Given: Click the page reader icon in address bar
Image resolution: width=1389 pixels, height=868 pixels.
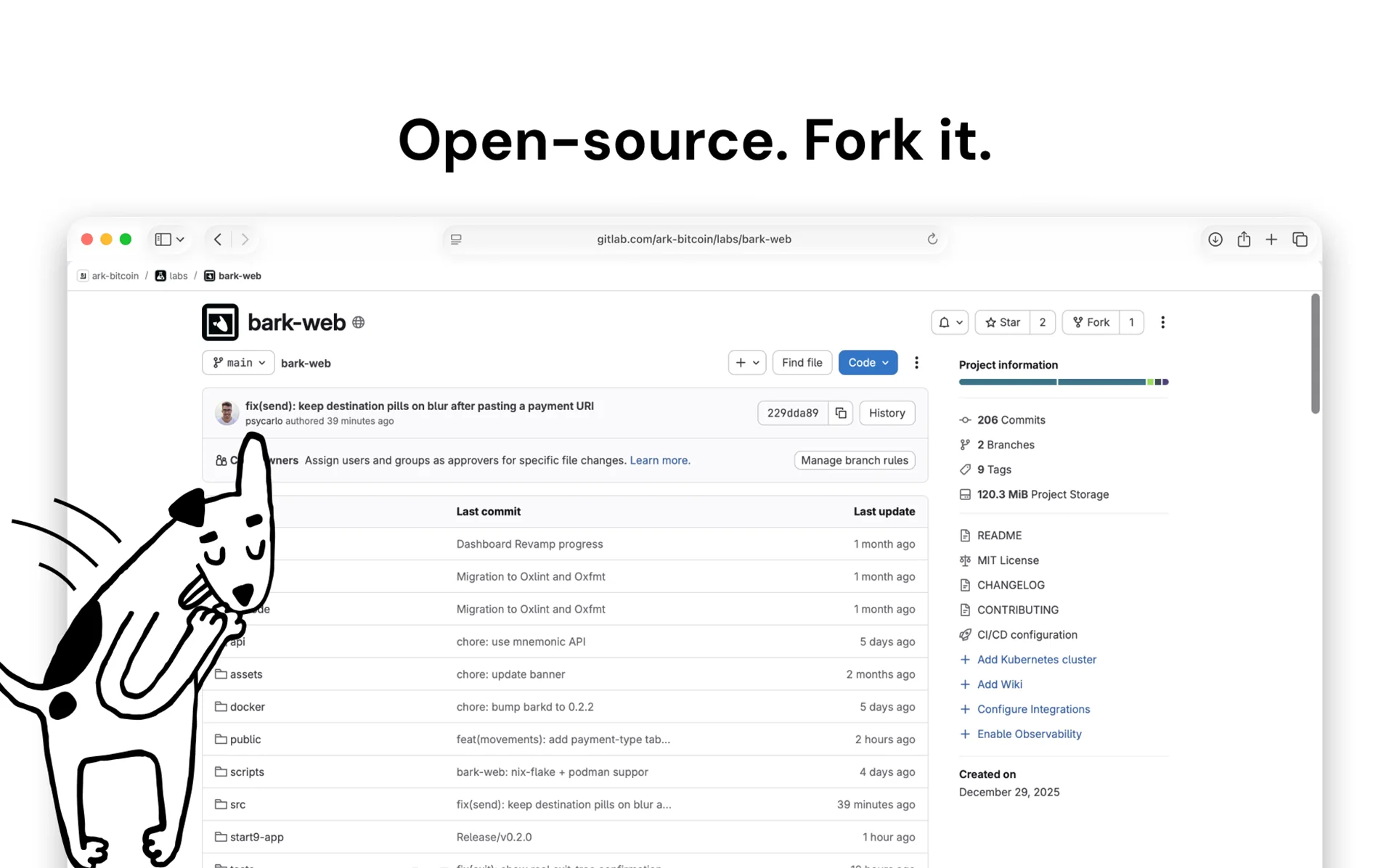Looking at the screenshot, I should pyautogui.click(x=456, y=239).
